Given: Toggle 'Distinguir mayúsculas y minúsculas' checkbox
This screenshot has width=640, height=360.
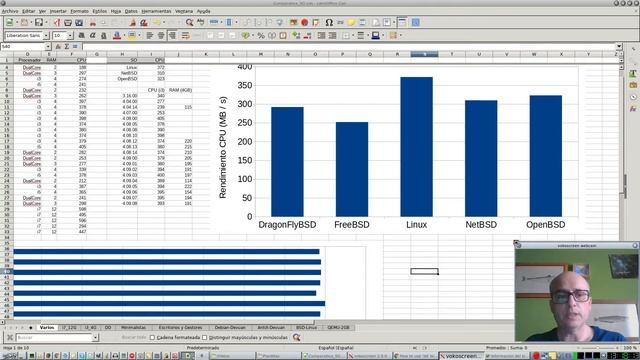Looking at the screenshot, I should click(x=204, y=338).
